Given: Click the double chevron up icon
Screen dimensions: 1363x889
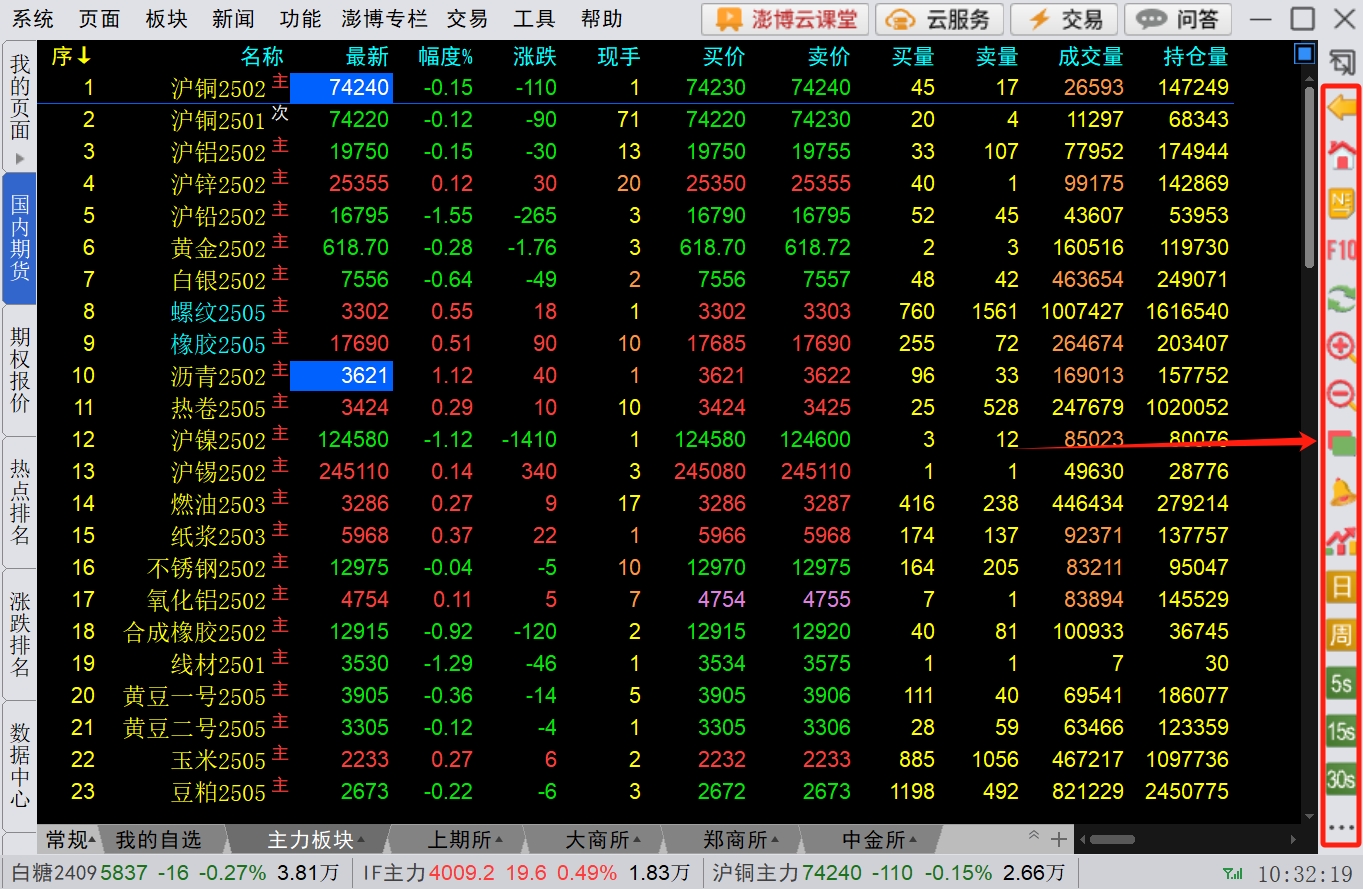Looking at the screenshot, I should click(x=1034, y=837).
